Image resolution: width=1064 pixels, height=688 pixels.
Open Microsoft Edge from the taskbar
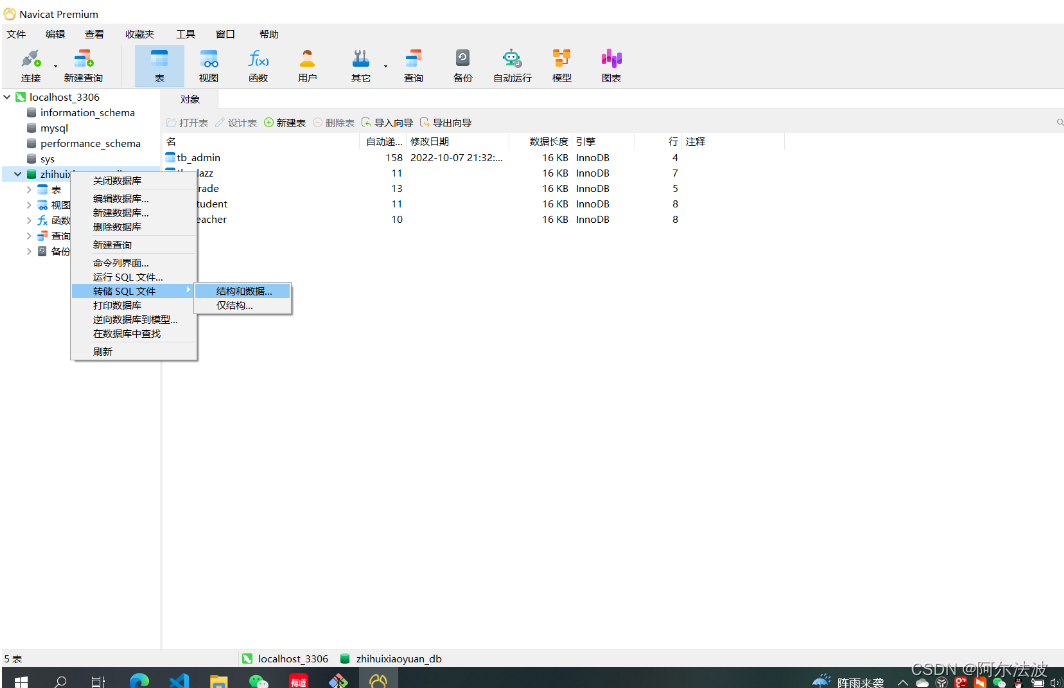(139, 681)
